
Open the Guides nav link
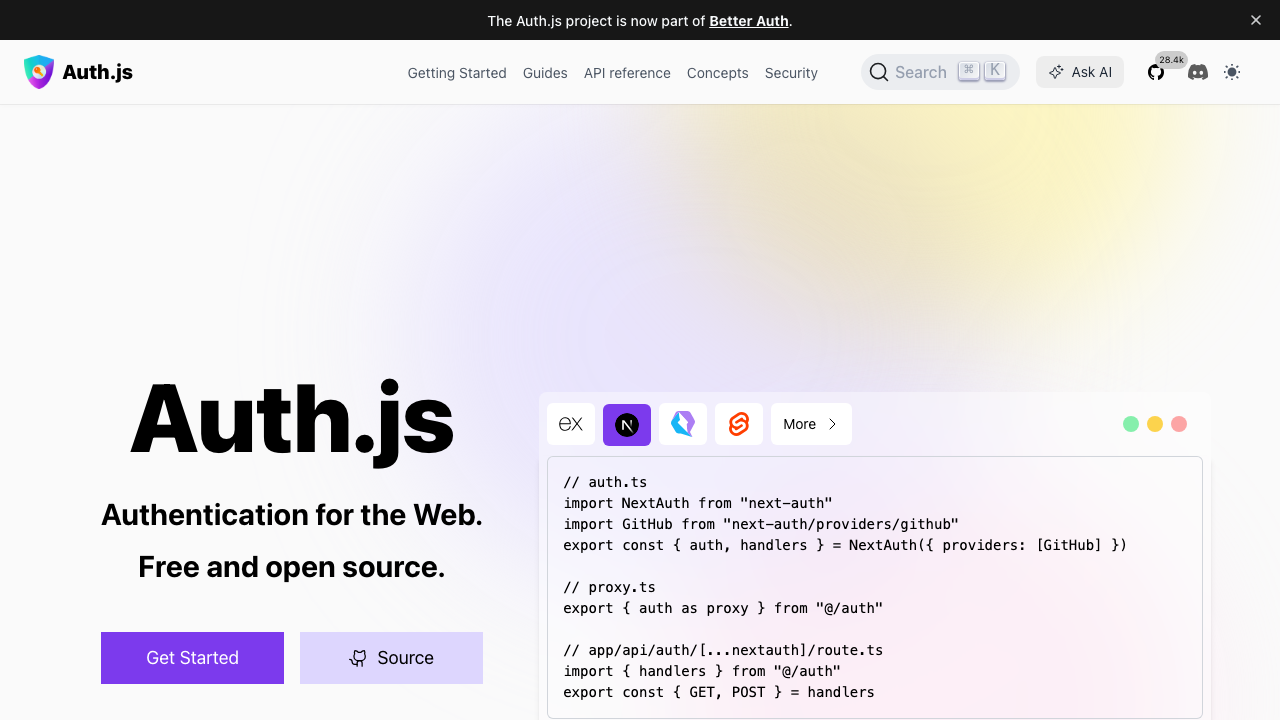[545, 73]
